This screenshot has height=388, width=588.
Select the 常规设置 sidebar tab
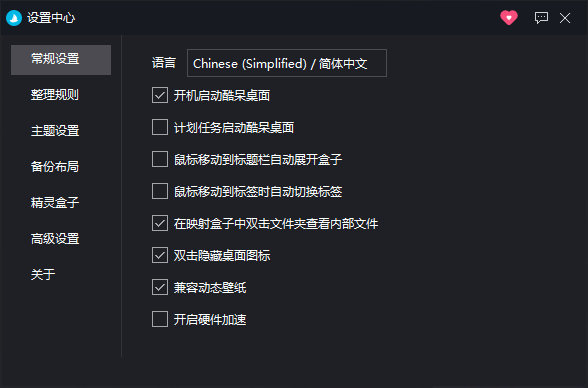coord(61,60)
